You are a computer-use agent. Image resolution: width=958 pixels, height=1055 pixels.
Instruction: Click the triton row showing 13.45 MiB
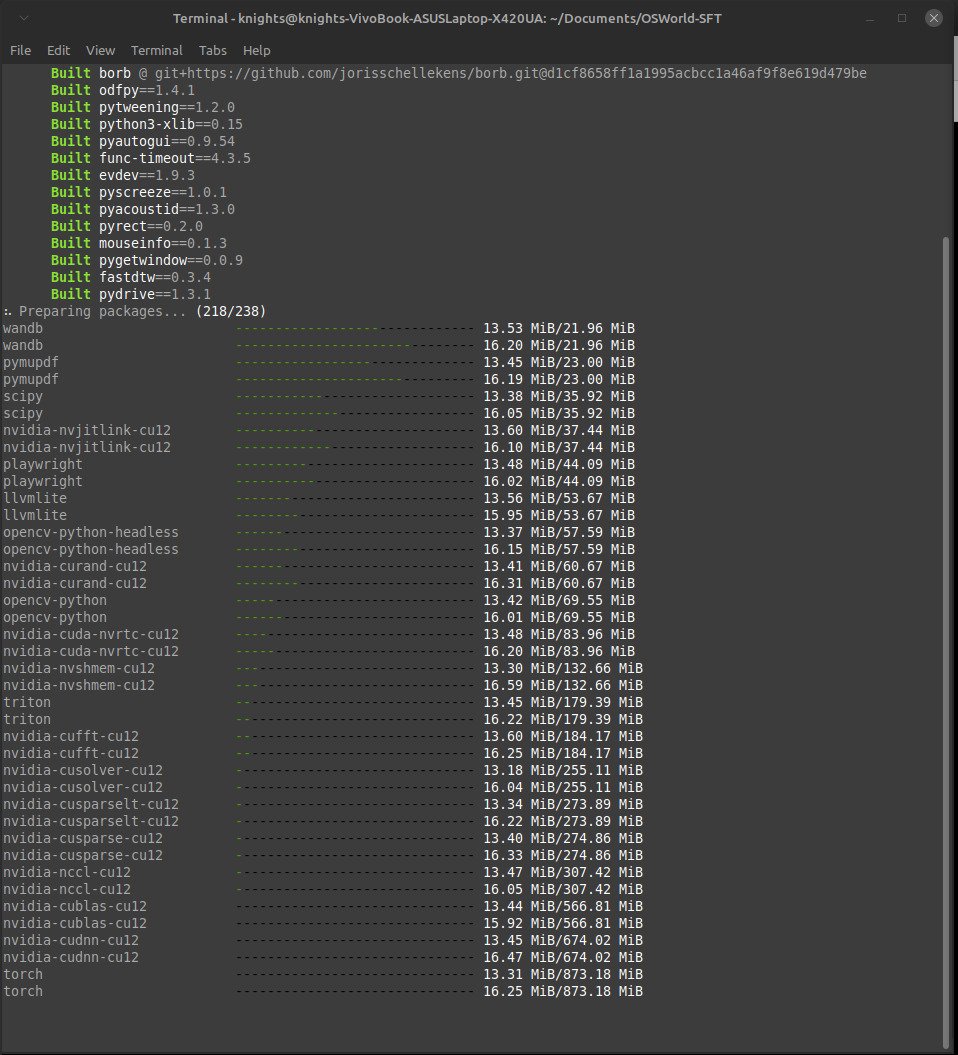[323, 702]
